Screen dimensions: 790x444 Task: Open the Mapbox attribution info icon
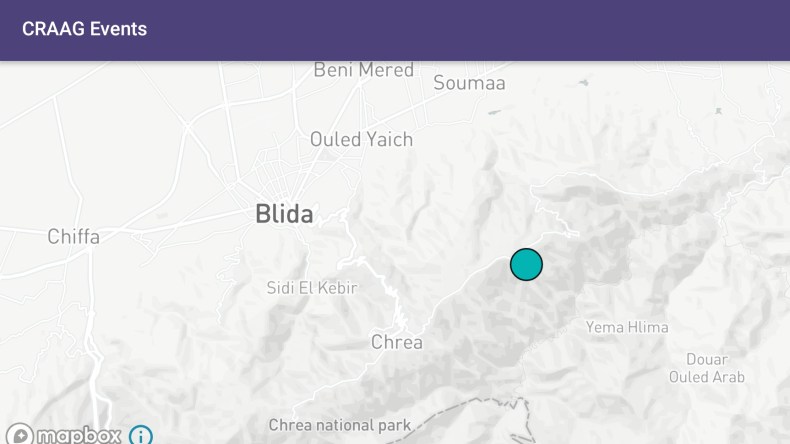click(141, 435)
